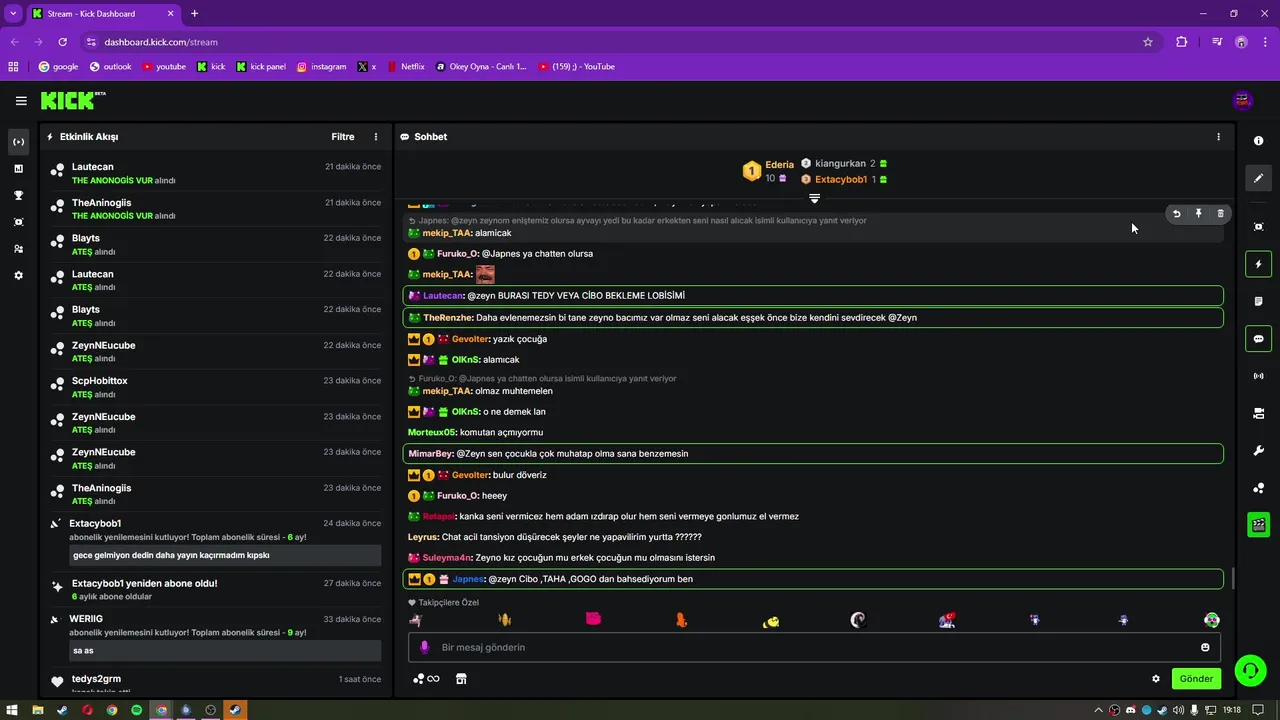Click the Lautecan username in highlighted chat message
The image size is (1280, 720).
pyautogui.click(x=443, y=296)
